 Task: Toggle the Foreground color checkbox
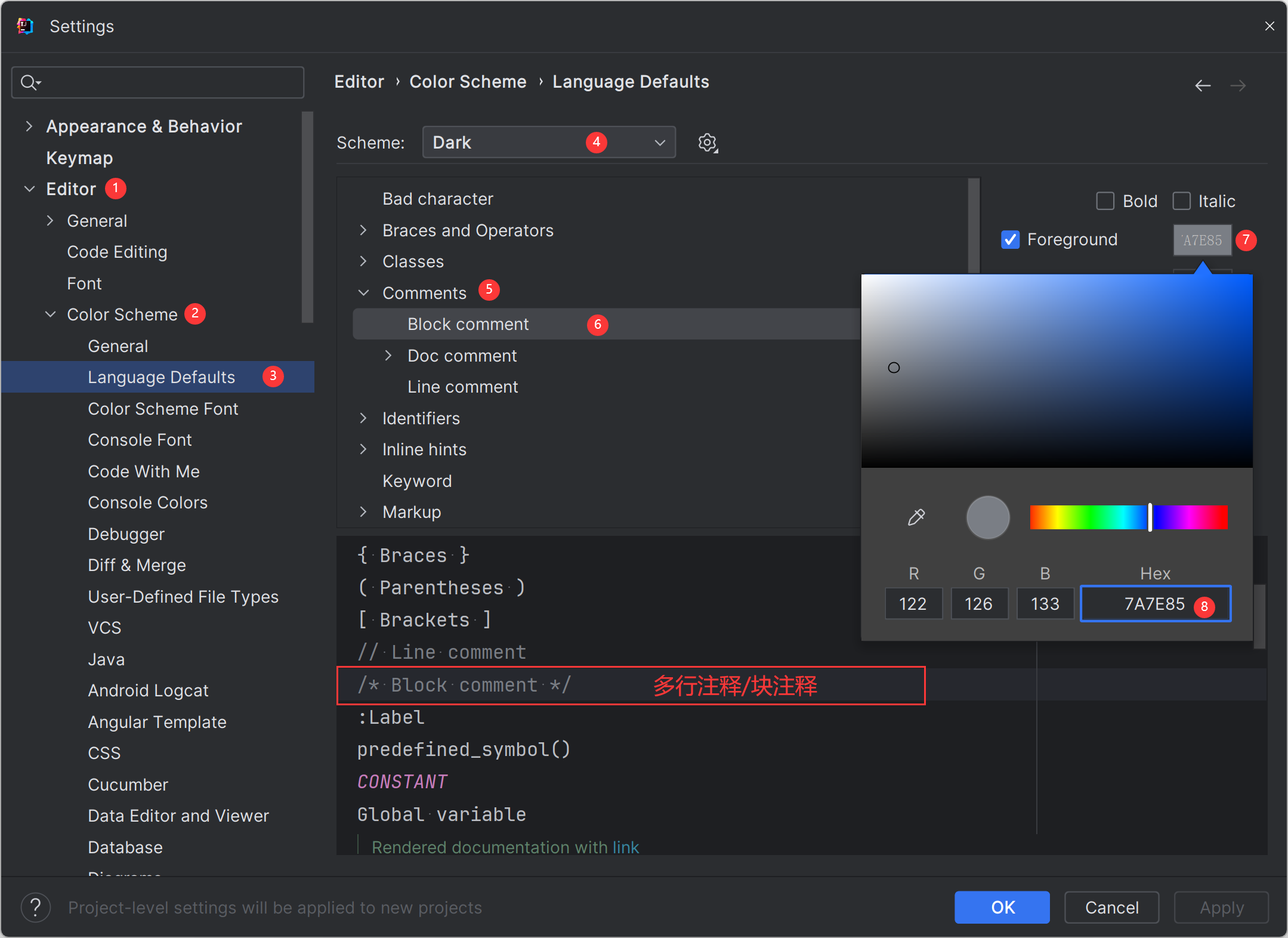(1012, 239)
